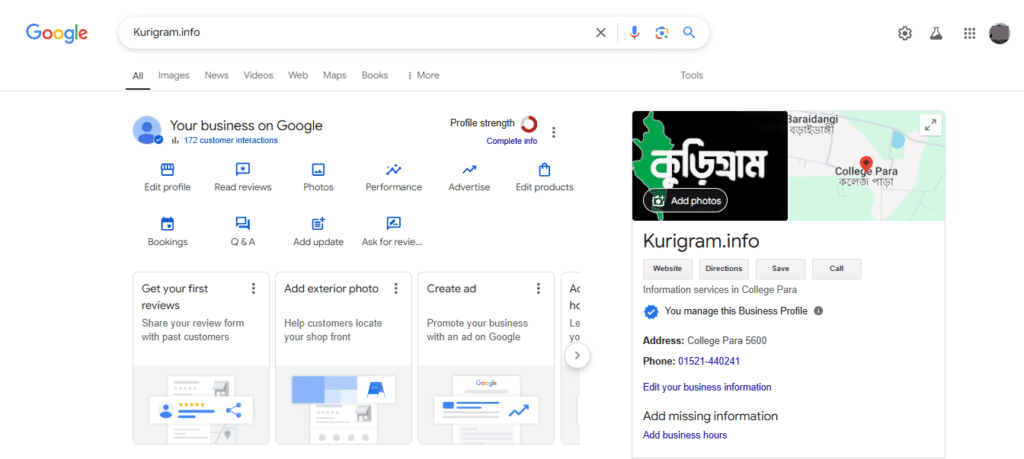Open the Tools search options
The width and height of the screenshot is (1024, 459).
[x=692, y=75]
